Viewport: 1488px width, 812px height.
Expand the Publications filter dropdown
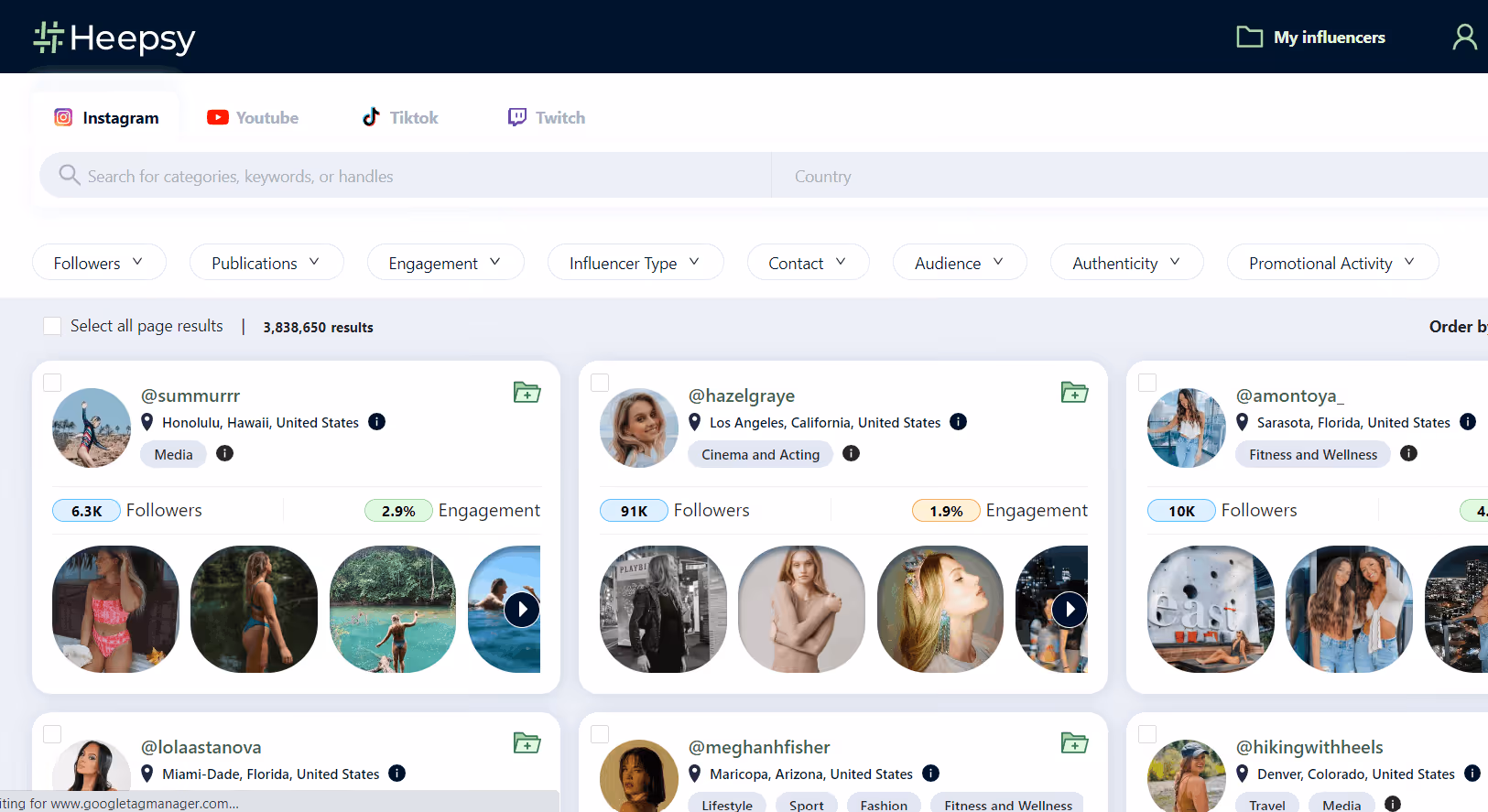point(266,263)
